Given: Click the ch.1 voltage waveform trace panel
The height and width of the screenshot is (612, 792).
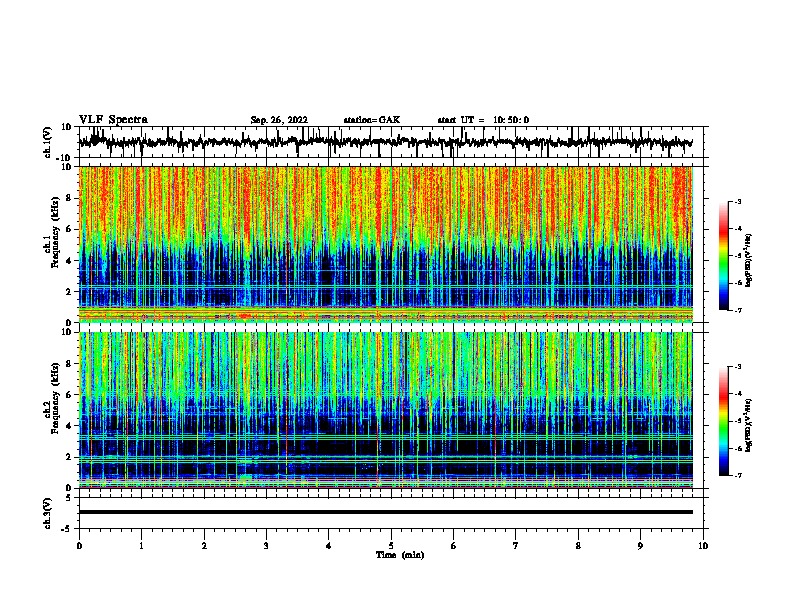Looking at the screenshot, I should coord(391,142).
